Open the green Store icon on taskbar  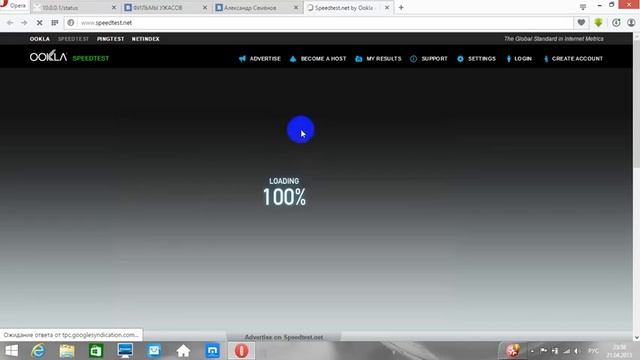click(96, 351)
